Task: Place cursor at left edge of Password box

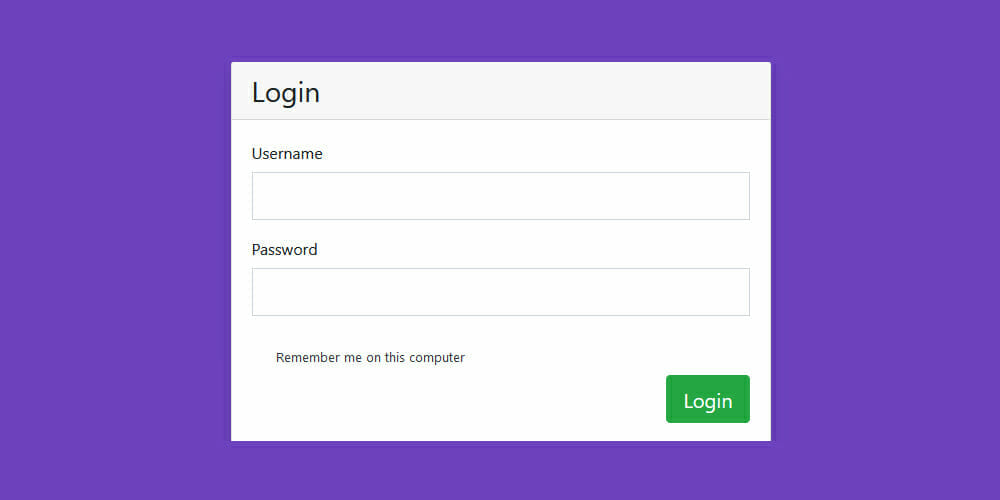Action: (260, 292)
